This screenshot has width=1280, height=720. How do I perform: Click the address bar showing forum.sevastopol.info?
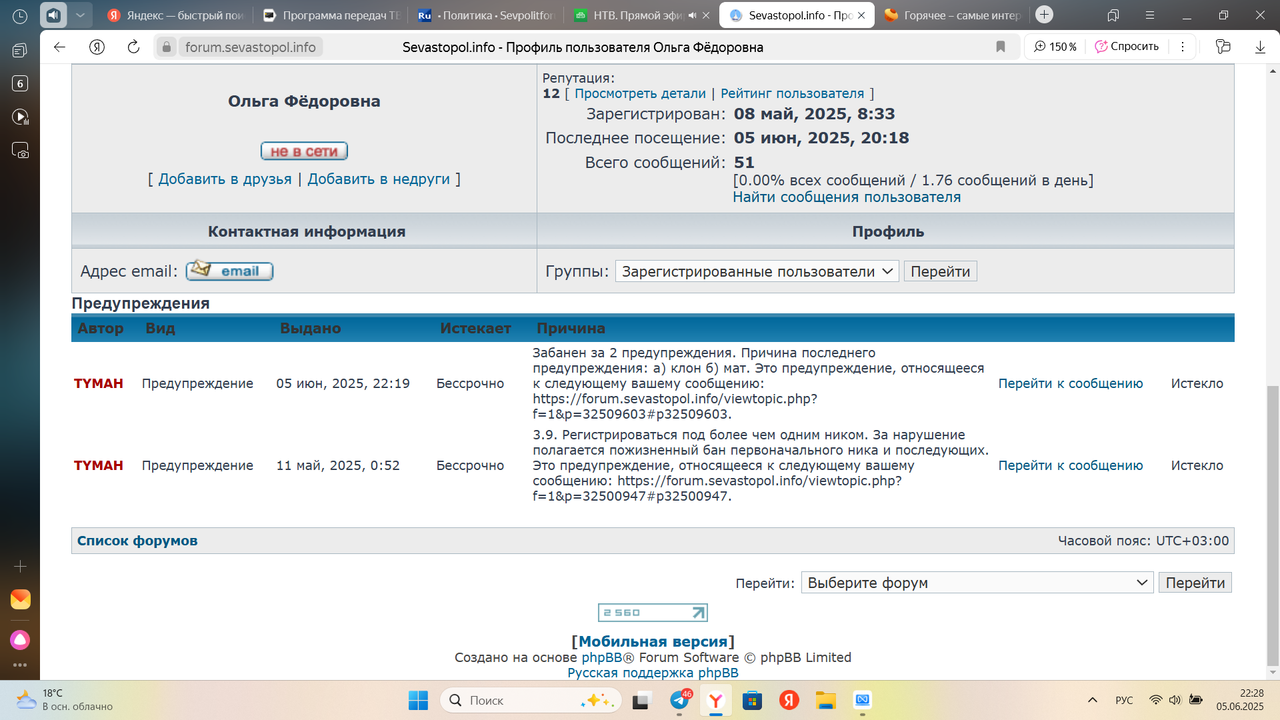coord(250,46)
